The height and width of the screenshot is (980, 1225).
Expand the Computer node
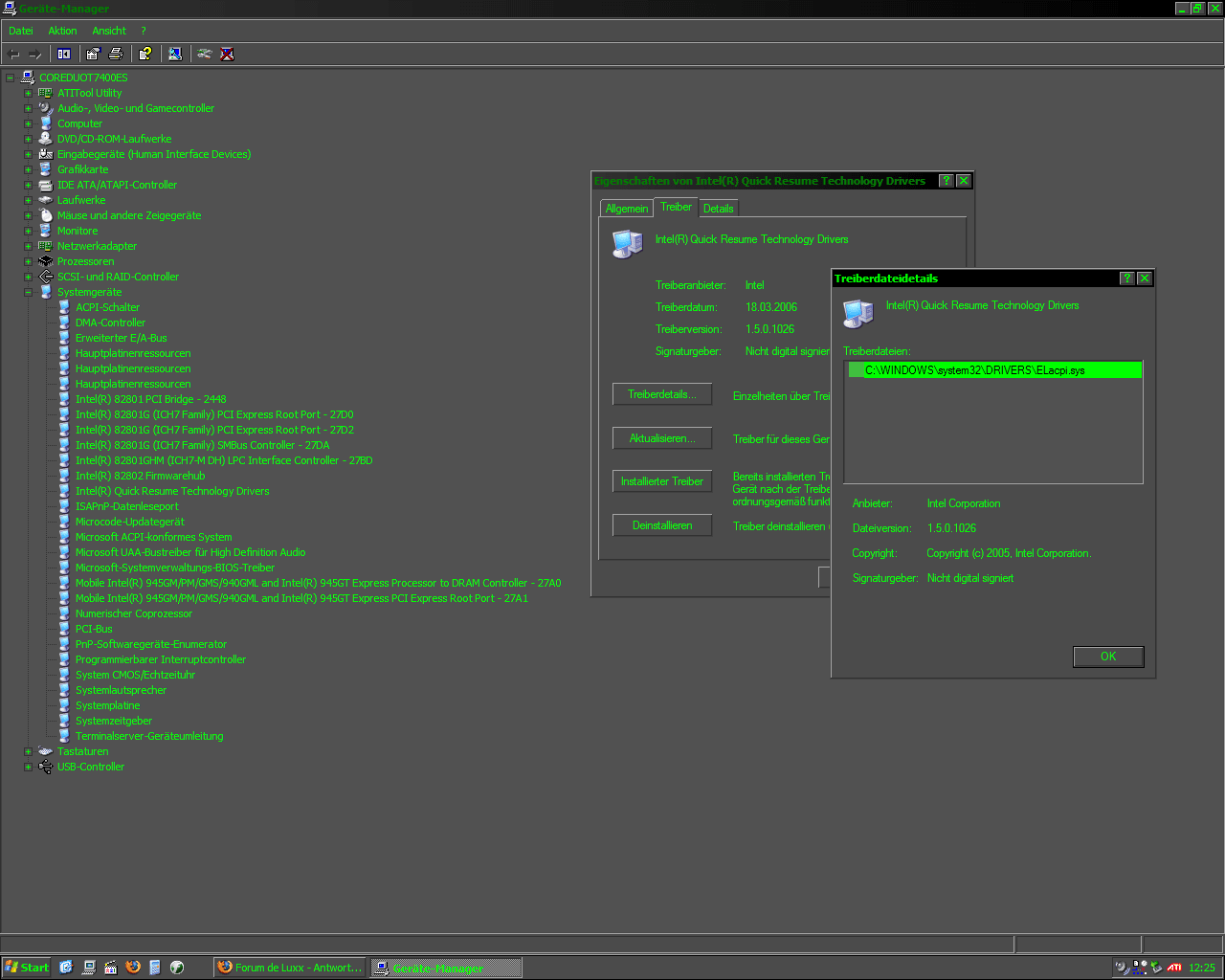(28, 123)
